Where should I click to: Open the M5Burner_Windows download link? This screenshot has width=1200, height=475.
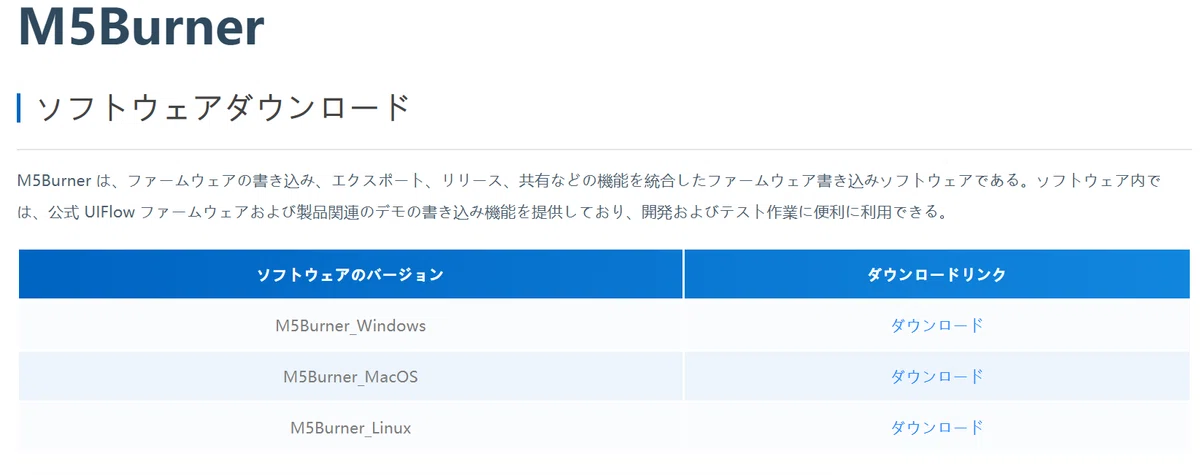pyautogui.click(x=937, y=325)
